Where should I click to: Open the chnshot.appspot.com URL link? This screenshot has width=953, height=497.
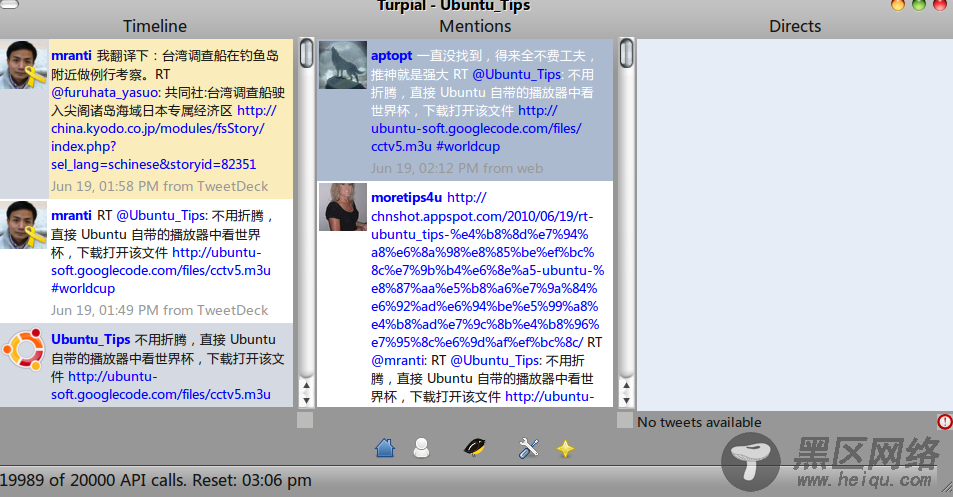point(487,270)
